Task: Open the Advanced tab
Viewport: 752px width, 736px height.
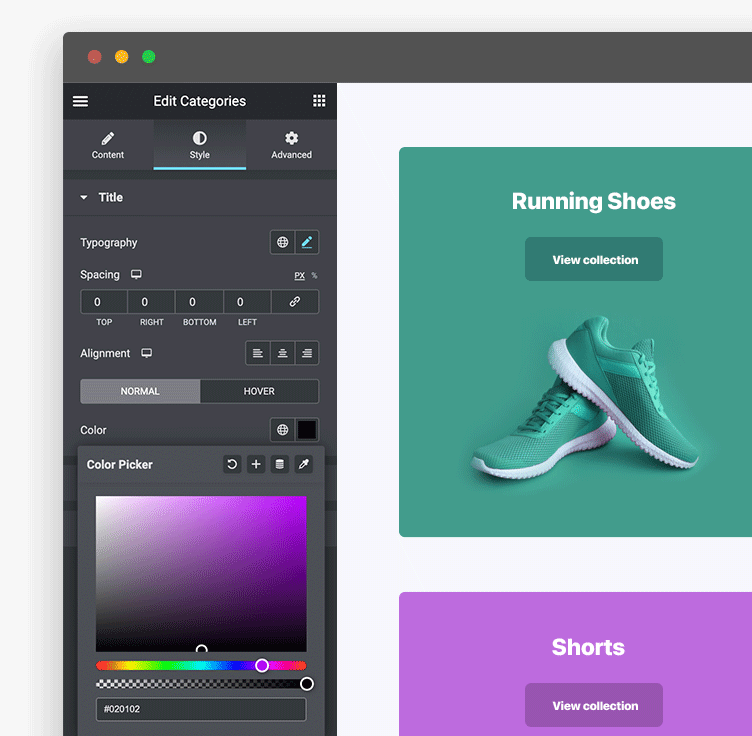Action: pyautogui.click(x=291, y=145)
